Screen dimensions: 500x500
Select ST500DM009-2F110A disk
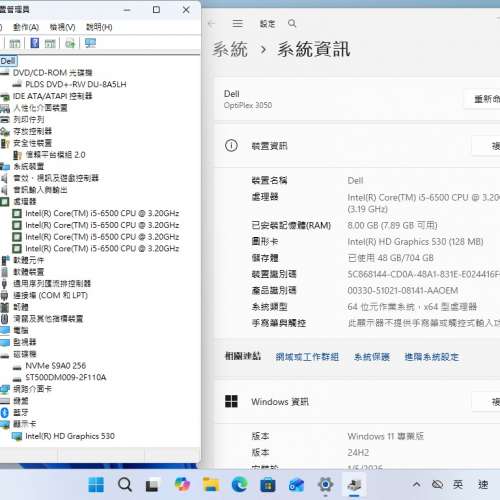66,377
